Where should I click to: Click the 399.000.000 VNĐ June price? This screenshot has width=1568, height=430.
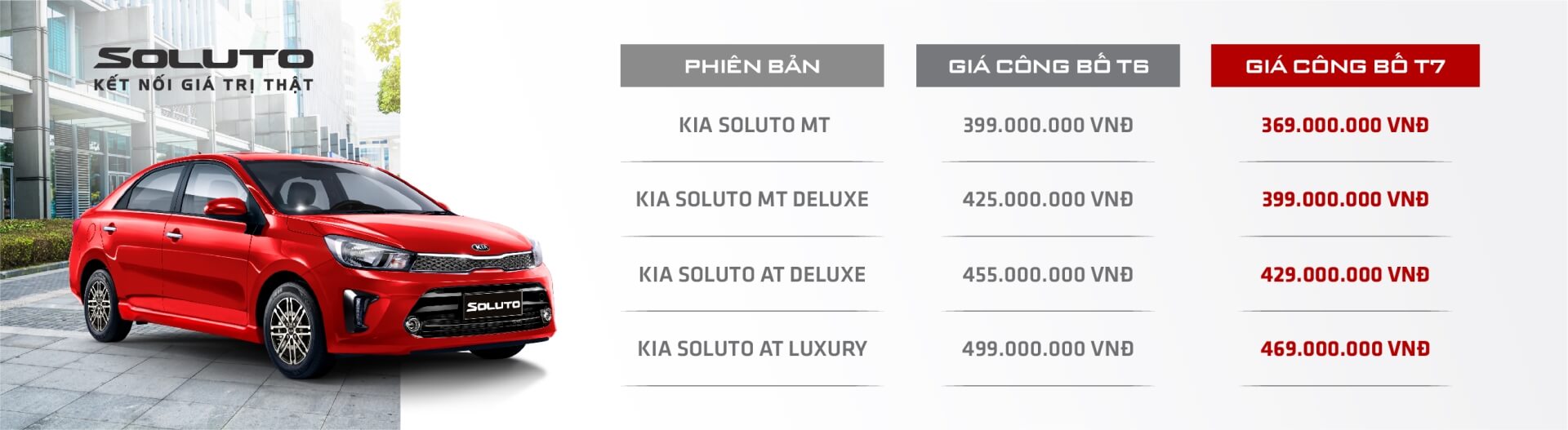click(1047, 126)
